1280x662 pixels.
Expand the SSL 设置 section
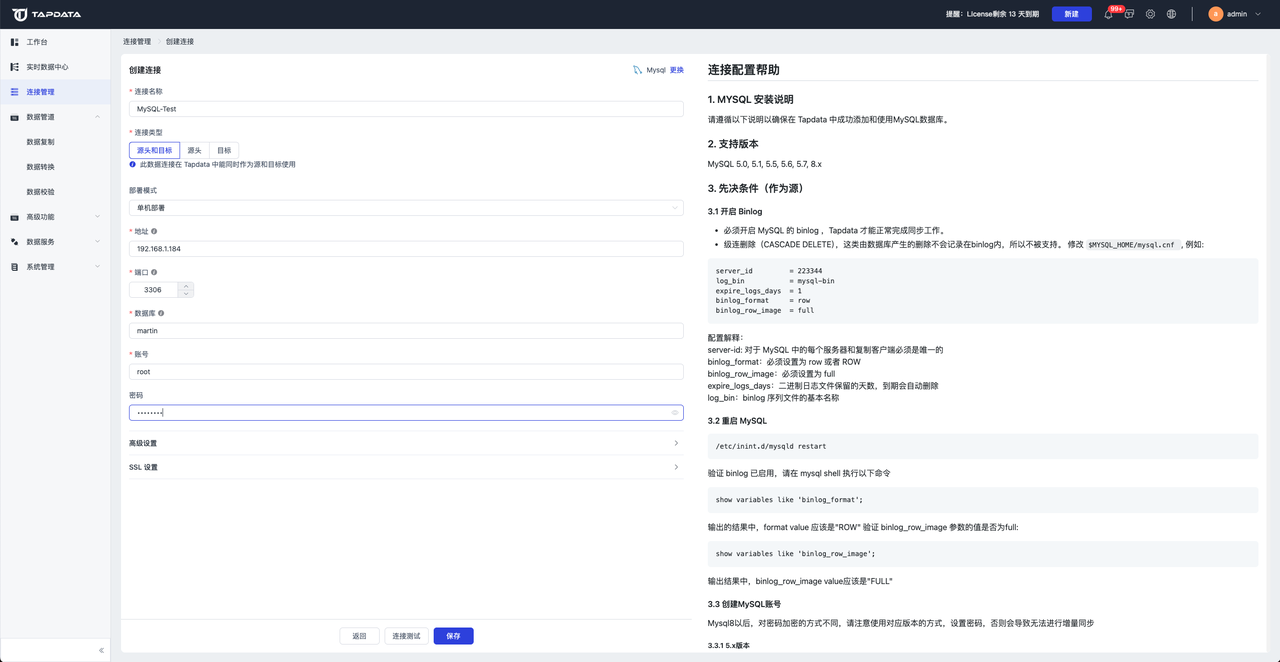tap(406, 467)
